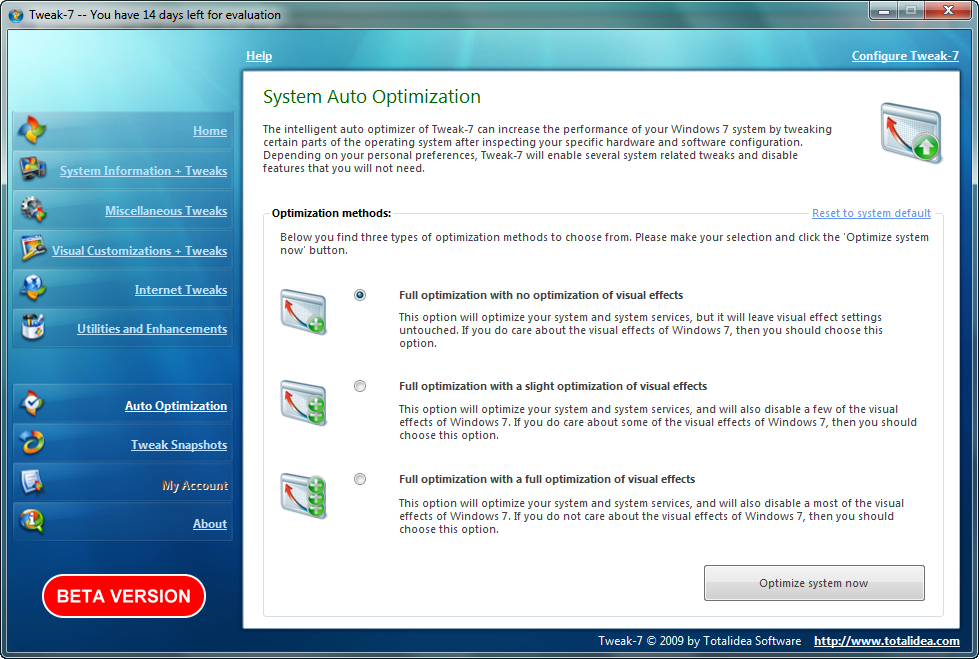Click the Auto Optimization clock icon
The image size is (979, 659).
point(32,404)
